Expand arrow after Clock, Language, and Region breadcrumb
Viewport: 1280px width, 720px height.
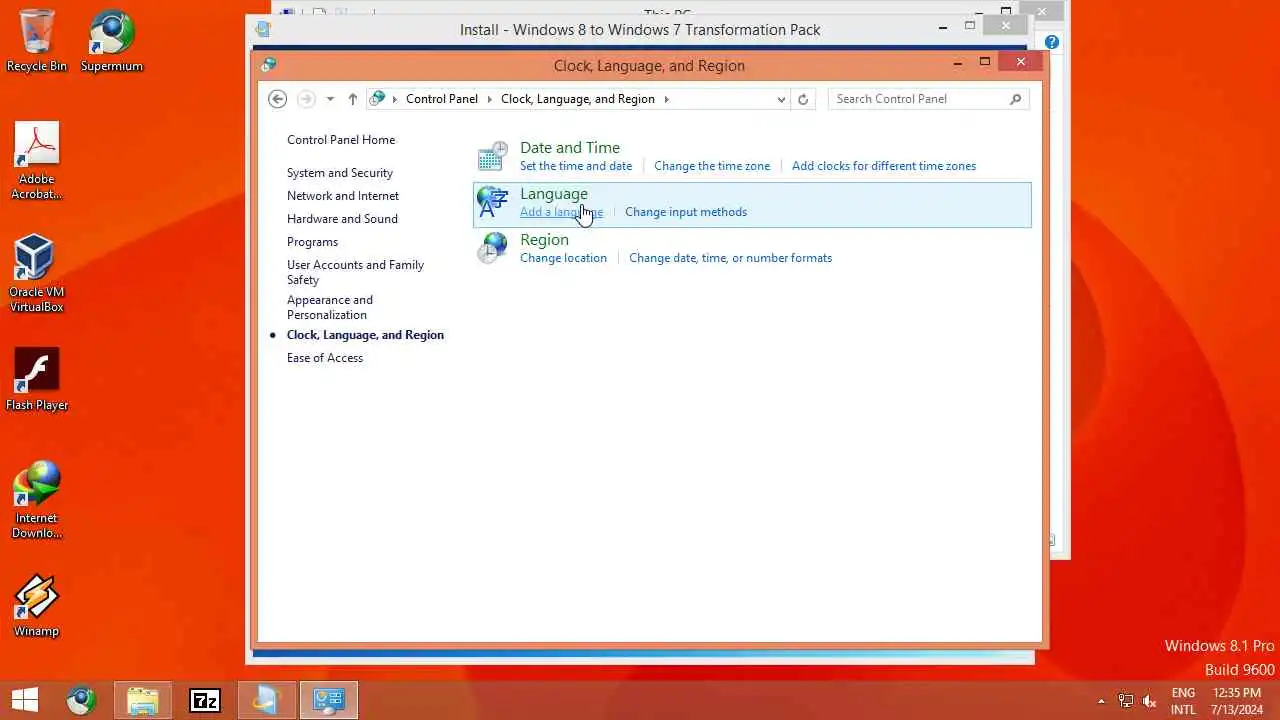[667, 99]
